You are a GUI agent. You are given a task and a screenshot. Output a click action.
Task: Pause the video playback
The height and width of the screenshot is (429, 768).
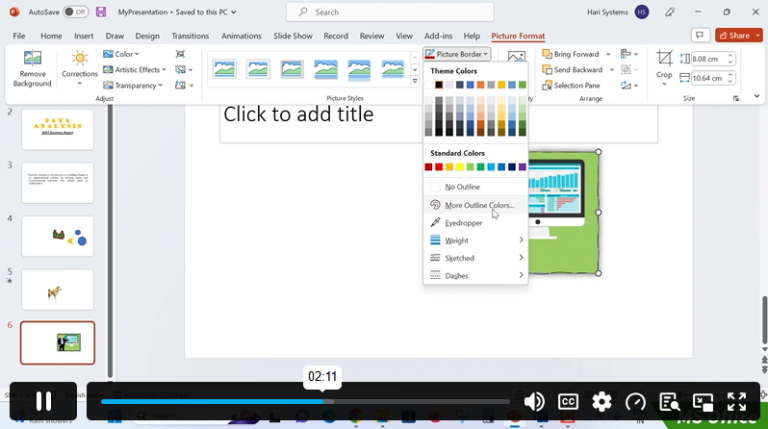[43, 401]
